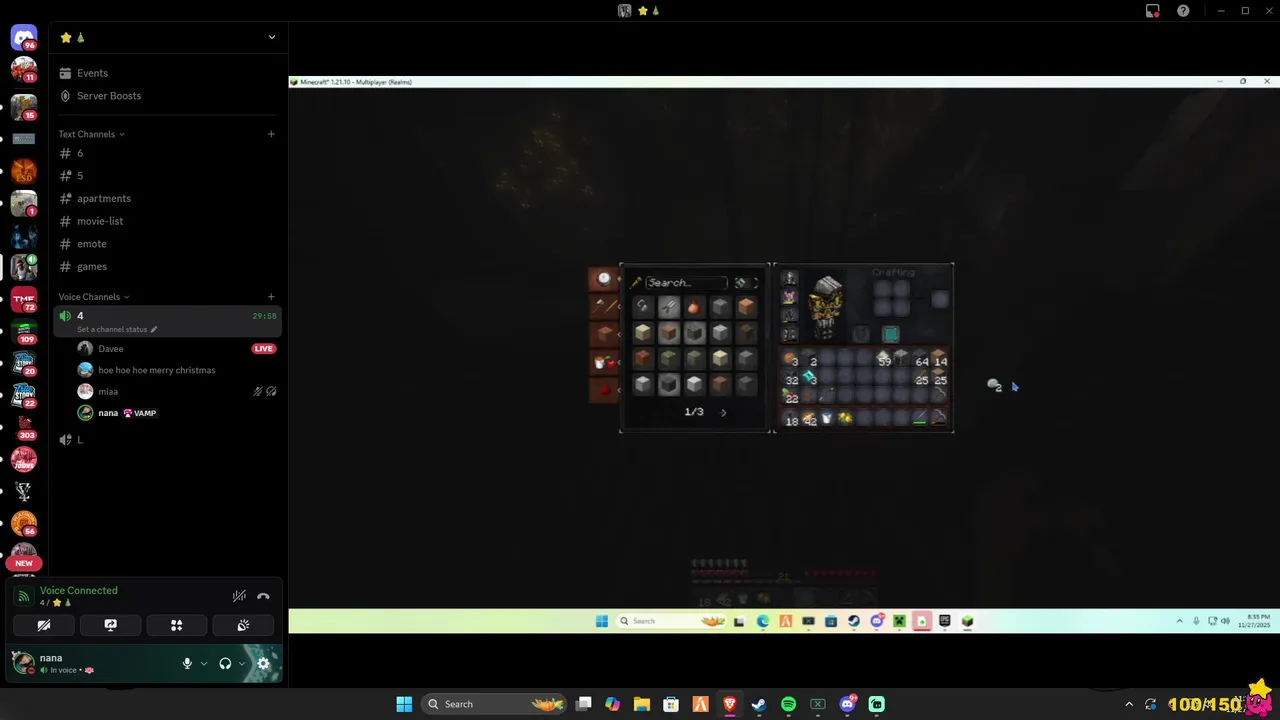Viewport: 1280px width, 720px height.
Task: Click the Minecraft recipe search field
Action: coord(686,283)
